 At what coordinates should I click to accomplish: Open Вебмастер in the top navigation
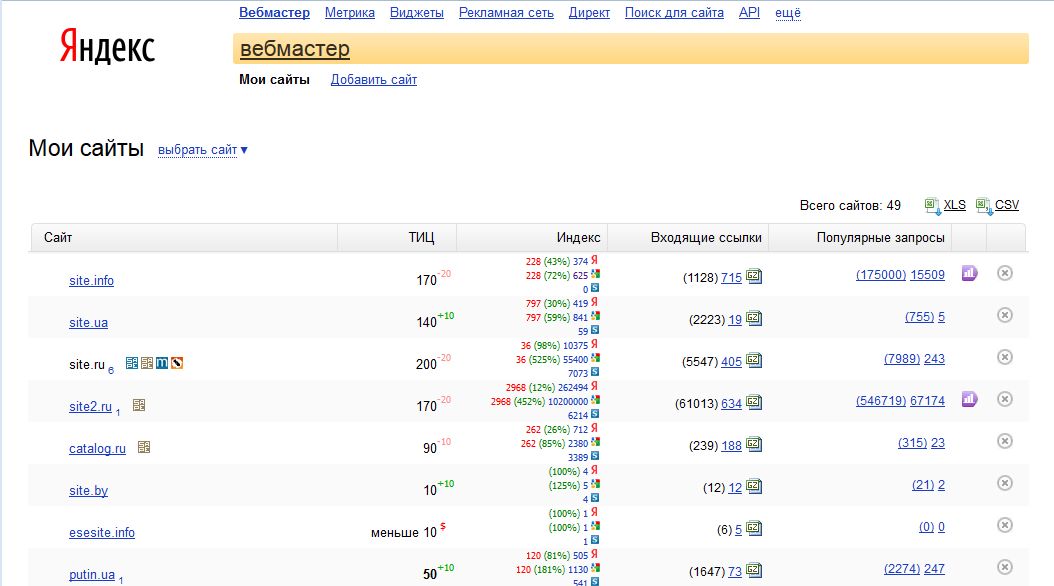click(274, 13)
